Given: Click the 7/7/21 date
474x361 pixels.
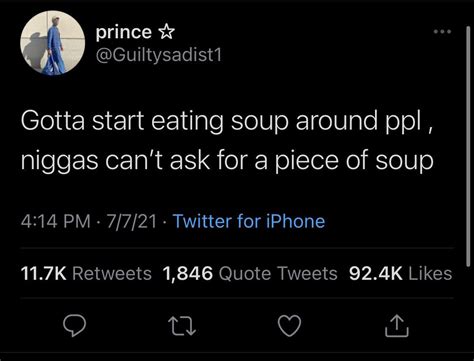Looking at the screenshot, I should click(131, 222).
